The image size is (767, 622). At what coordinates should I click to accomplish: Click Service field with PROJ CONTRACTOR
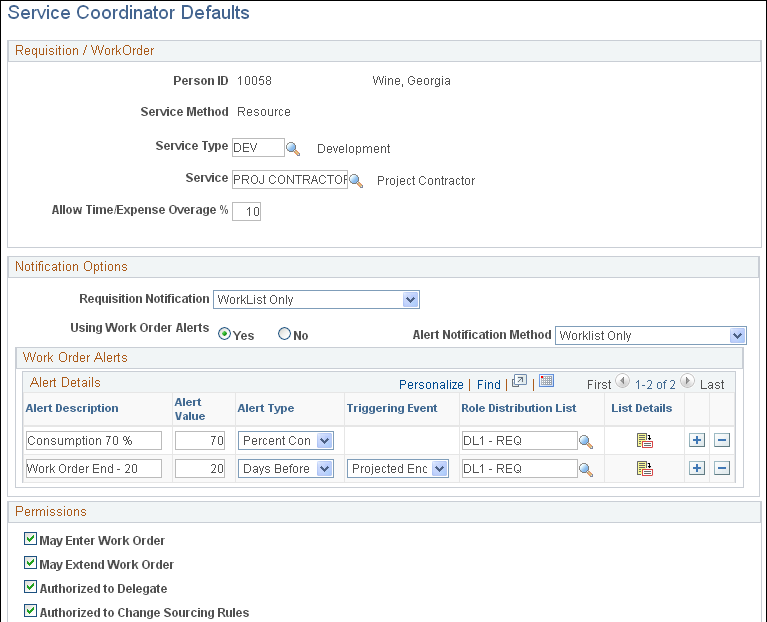click(290, 179)
